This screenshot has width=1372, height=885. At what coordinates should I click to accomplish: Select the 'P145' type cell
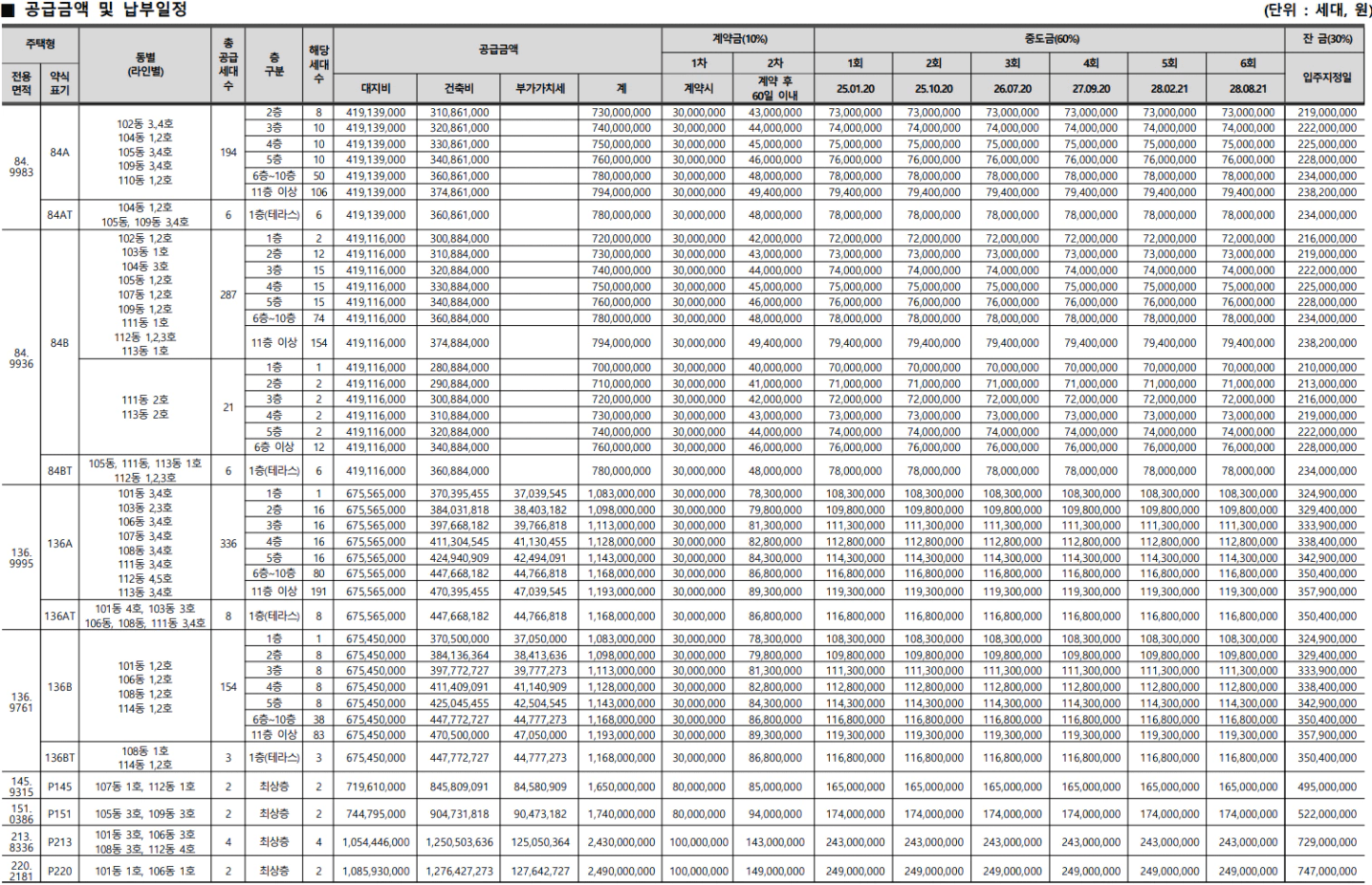(x=59, y=787)
